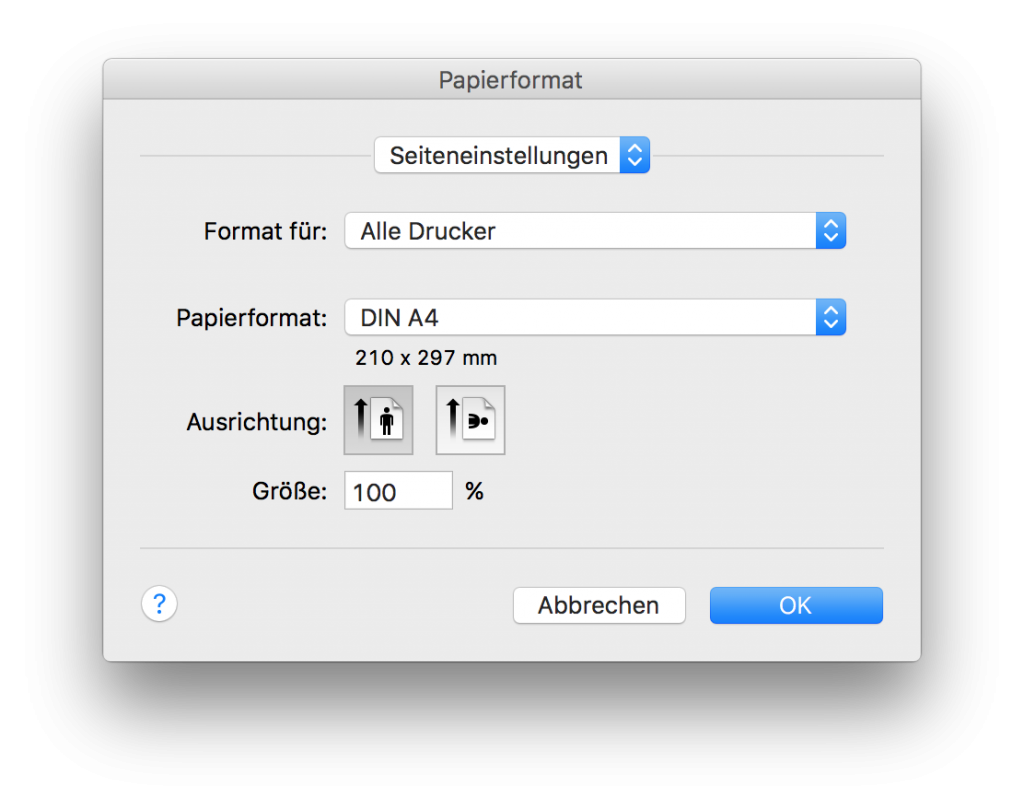1024x809 pixels.
Task: Open the Papierformat DIN A4 dropdown
Action: [595, 316]
